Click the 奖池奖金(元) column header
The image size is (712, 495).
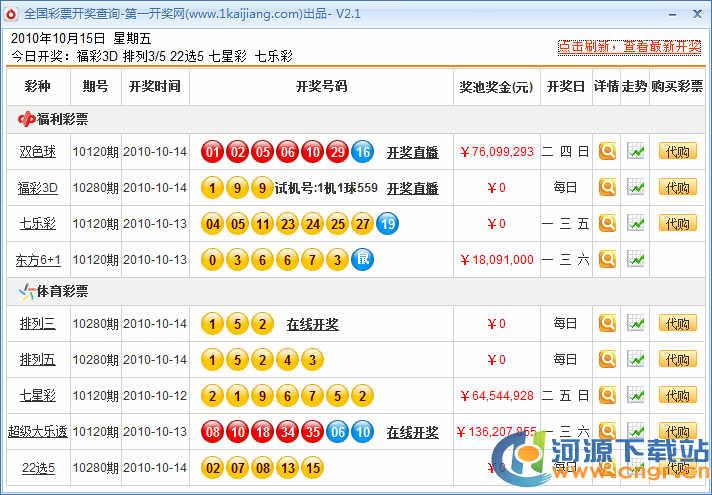pos(496,87)
